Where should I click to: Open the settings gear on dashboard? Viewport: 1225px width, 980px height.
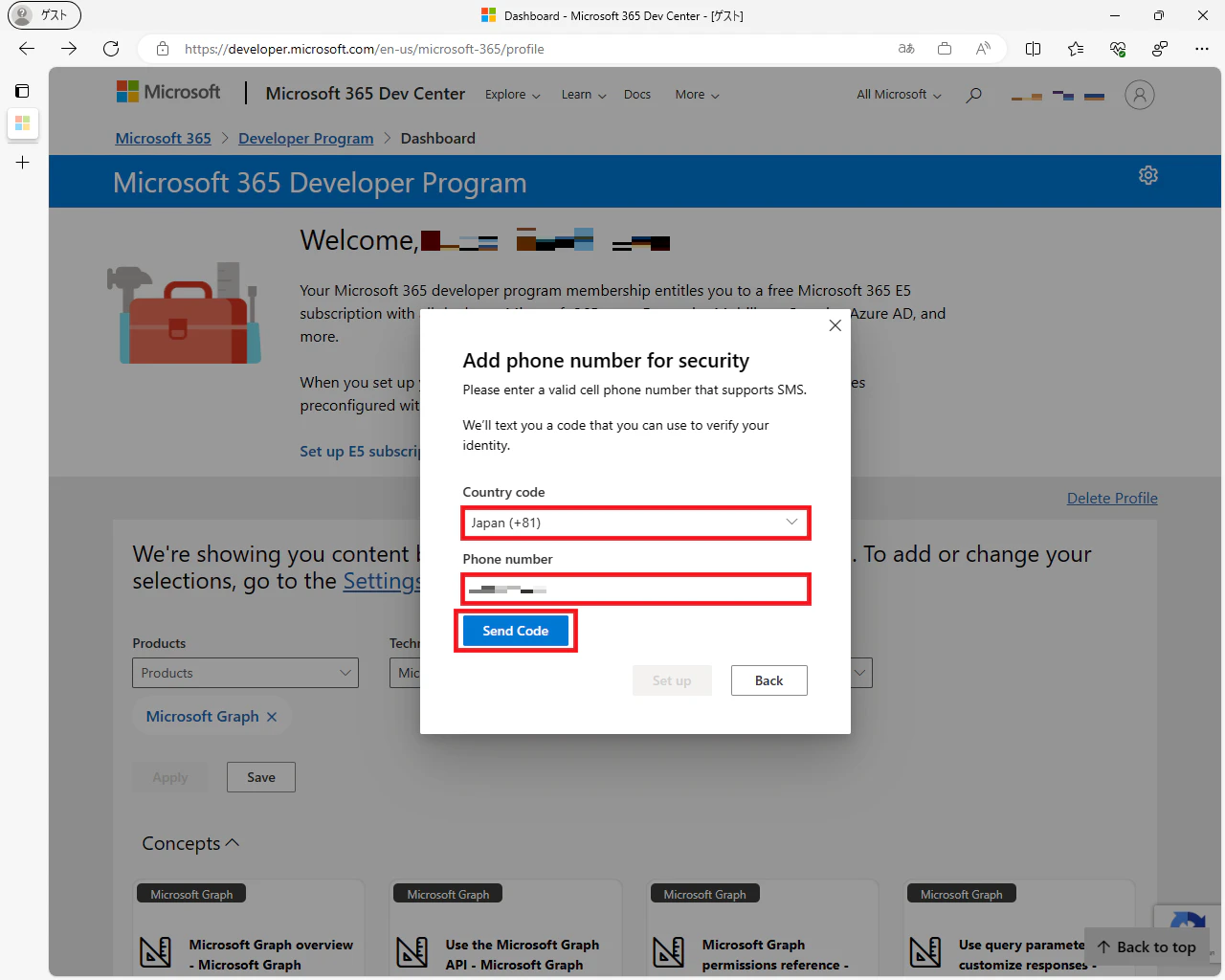point(1147,175)
